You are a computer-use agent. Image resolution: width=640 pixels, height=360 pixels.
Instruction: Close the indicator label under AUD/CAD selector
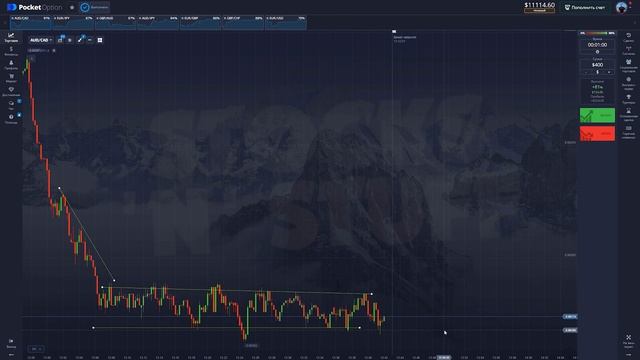point(54,51)
